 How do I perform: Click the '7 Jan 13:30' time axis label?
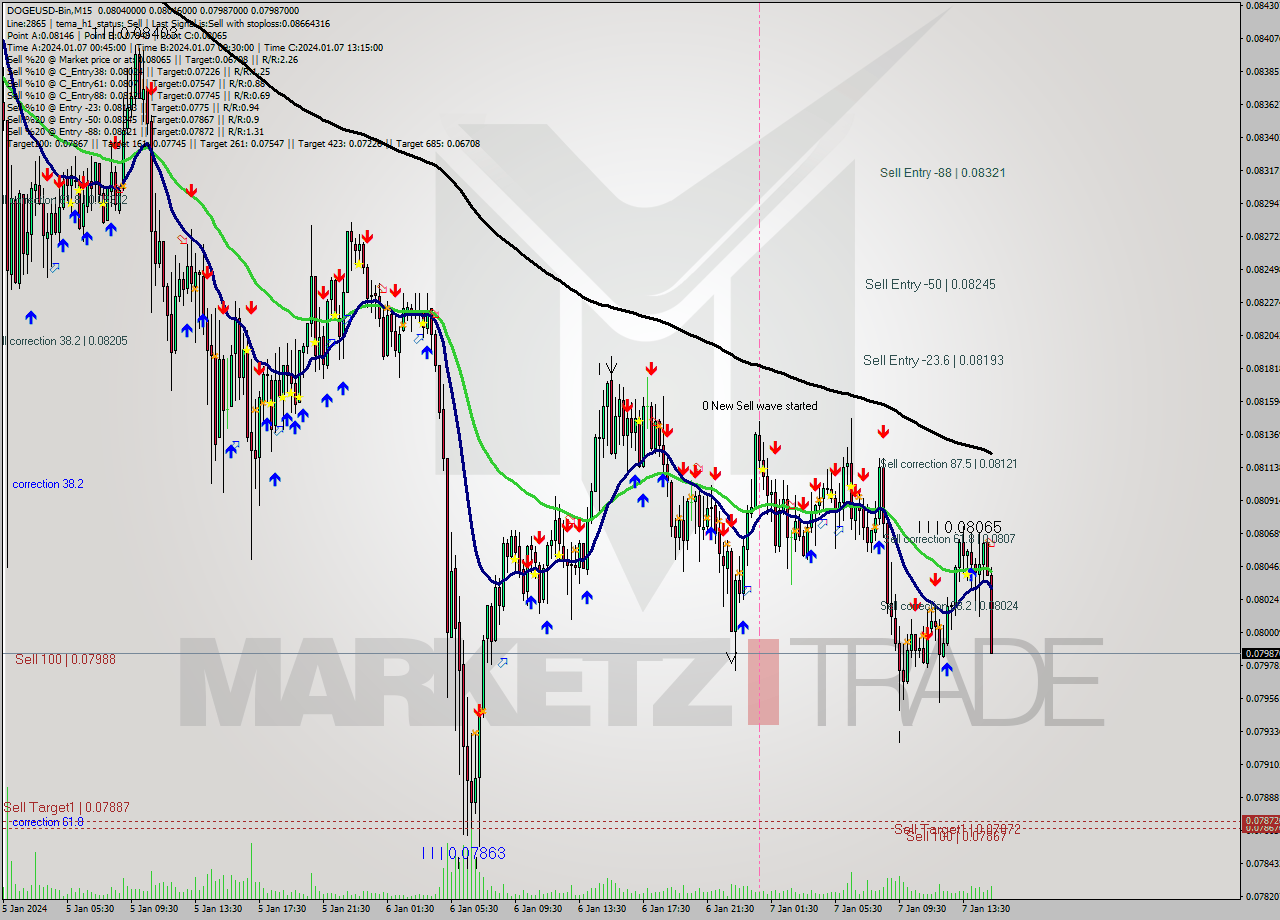pyautogui.click(x=986, y=909)
